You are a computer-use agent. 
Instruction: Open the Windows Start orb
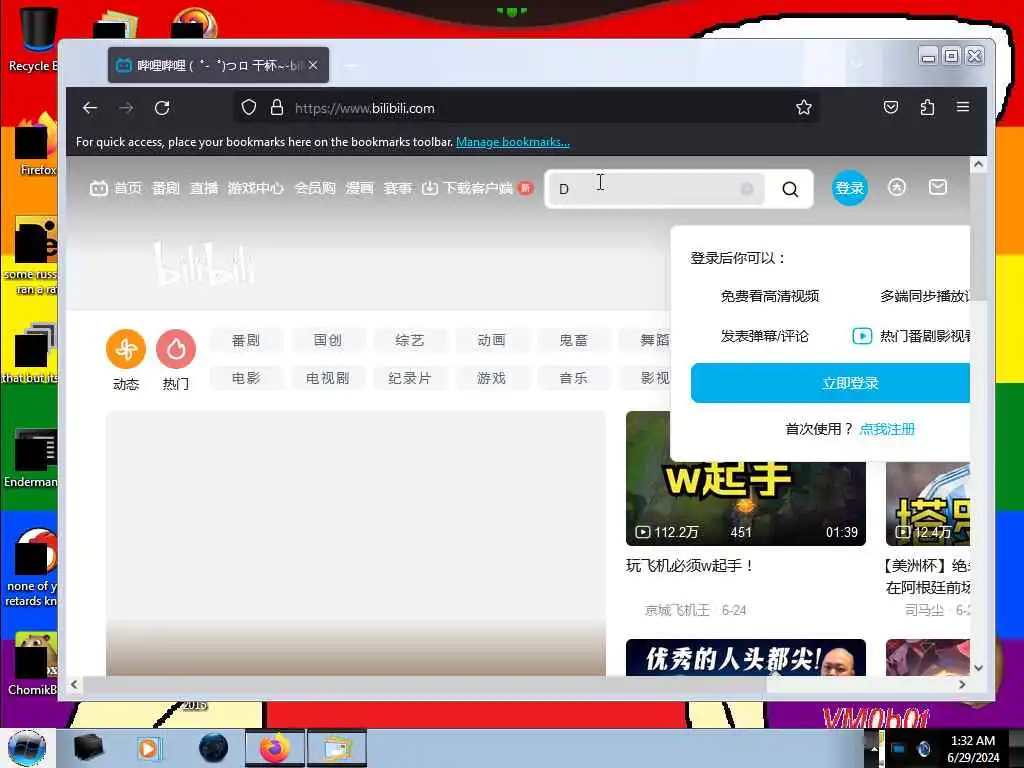pos(27,748)
